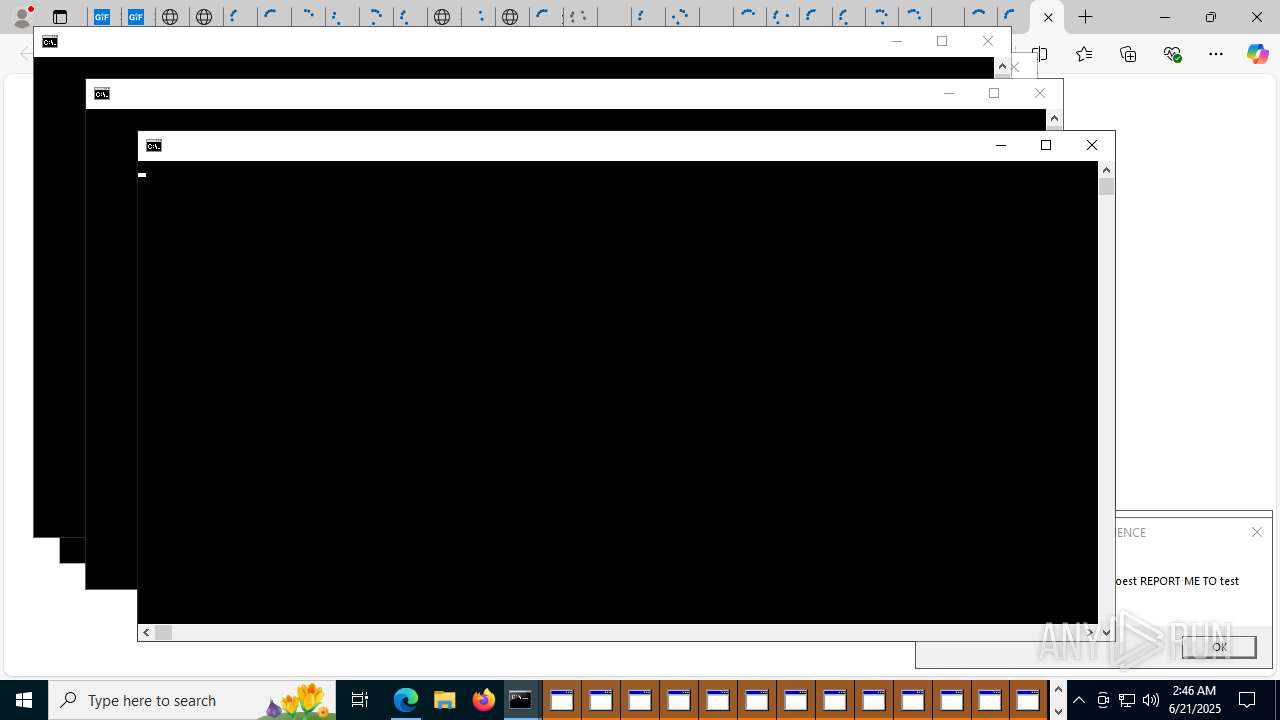Click front console horizontal scrollbar right arrow

click(x=1090, y=632)
